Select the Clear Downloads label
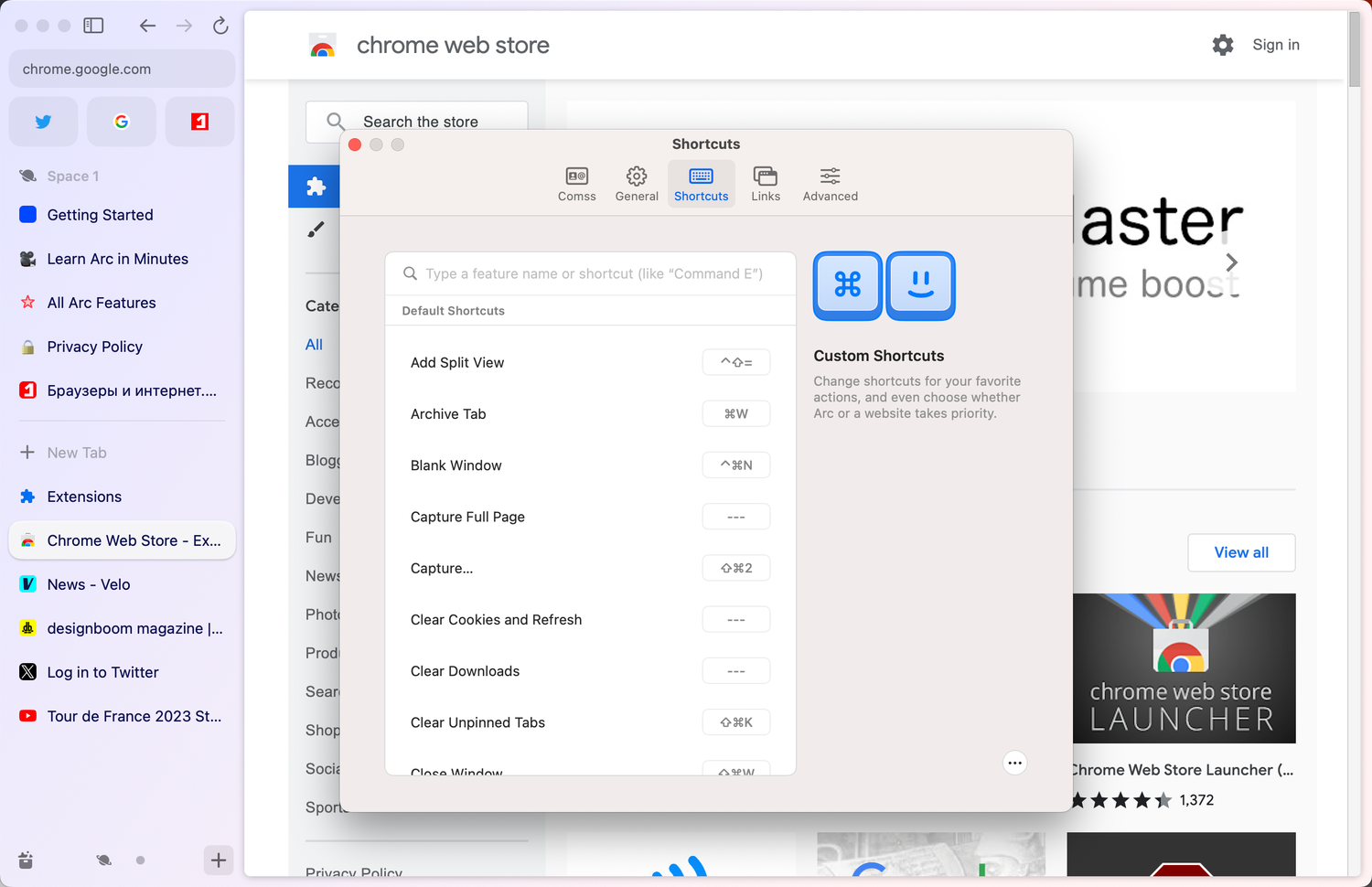The image size is (1372, 887). tap(465, 670)
